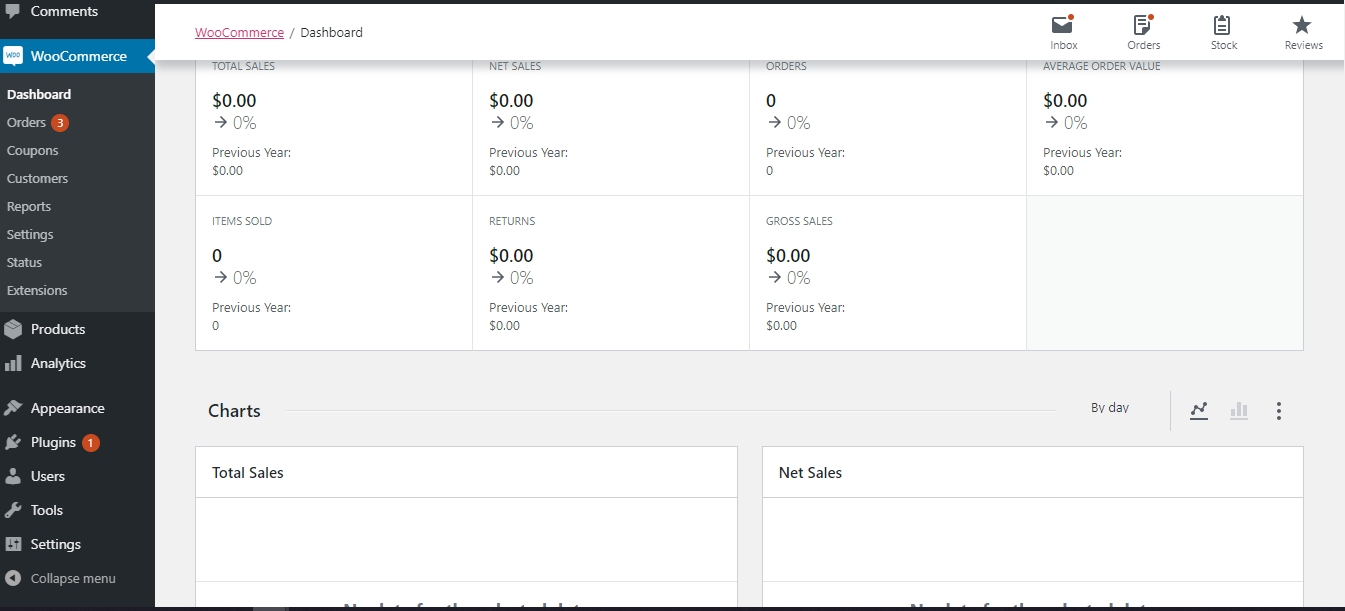Switch charts to bar chart view
This screenshot has width=1345, height=611.
click(1239, 410)
